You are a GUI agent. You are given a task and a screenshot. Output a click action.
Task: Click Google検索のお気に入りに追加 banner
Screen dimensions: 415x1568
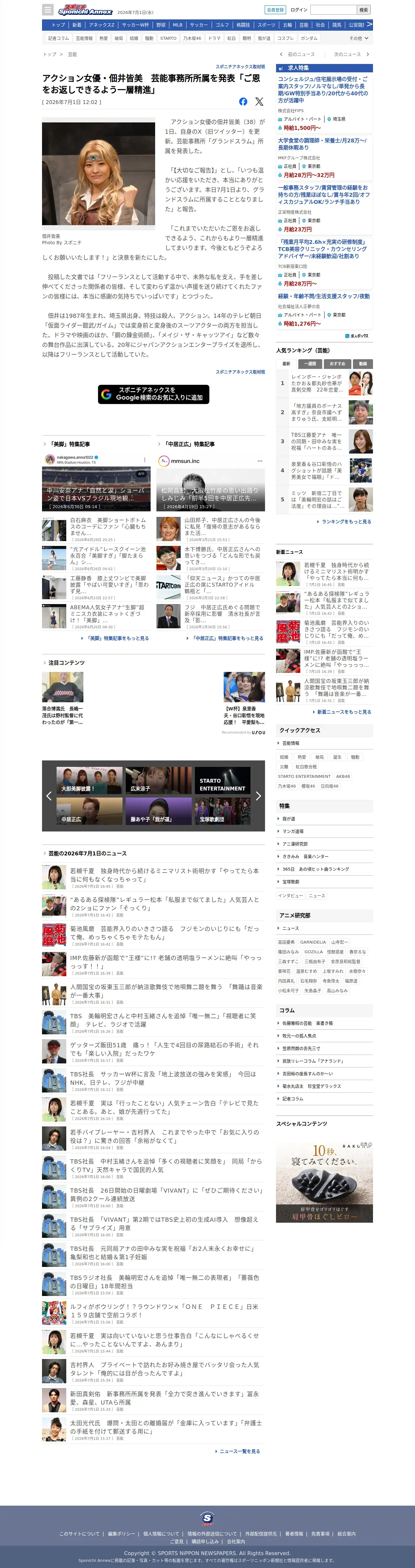pos(154,394)
